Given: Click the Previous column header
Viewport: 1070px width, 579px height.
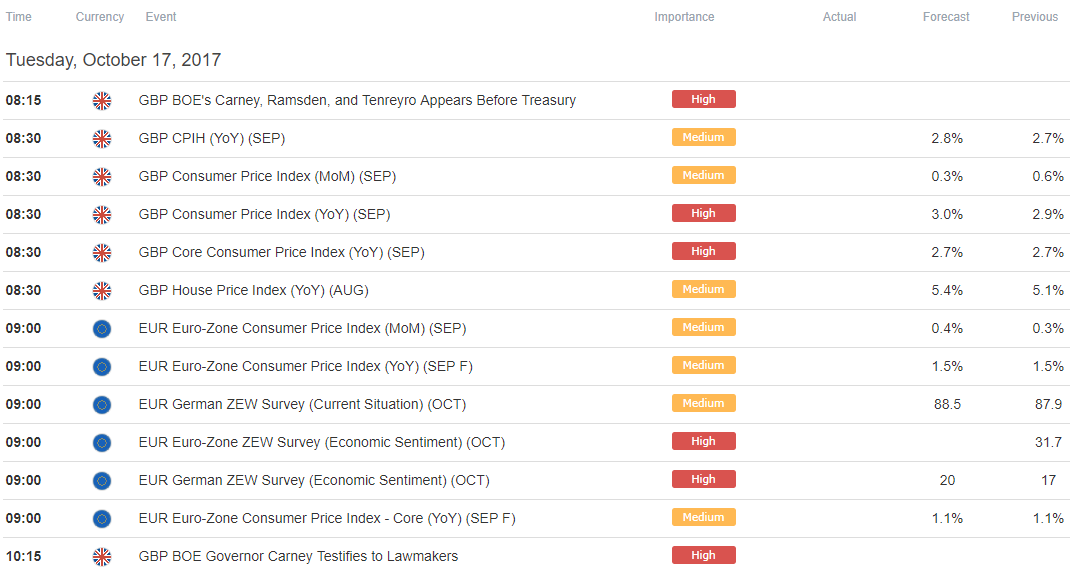Looking at the screenshot, I should pyautogui.click(x=1035, y=17).
